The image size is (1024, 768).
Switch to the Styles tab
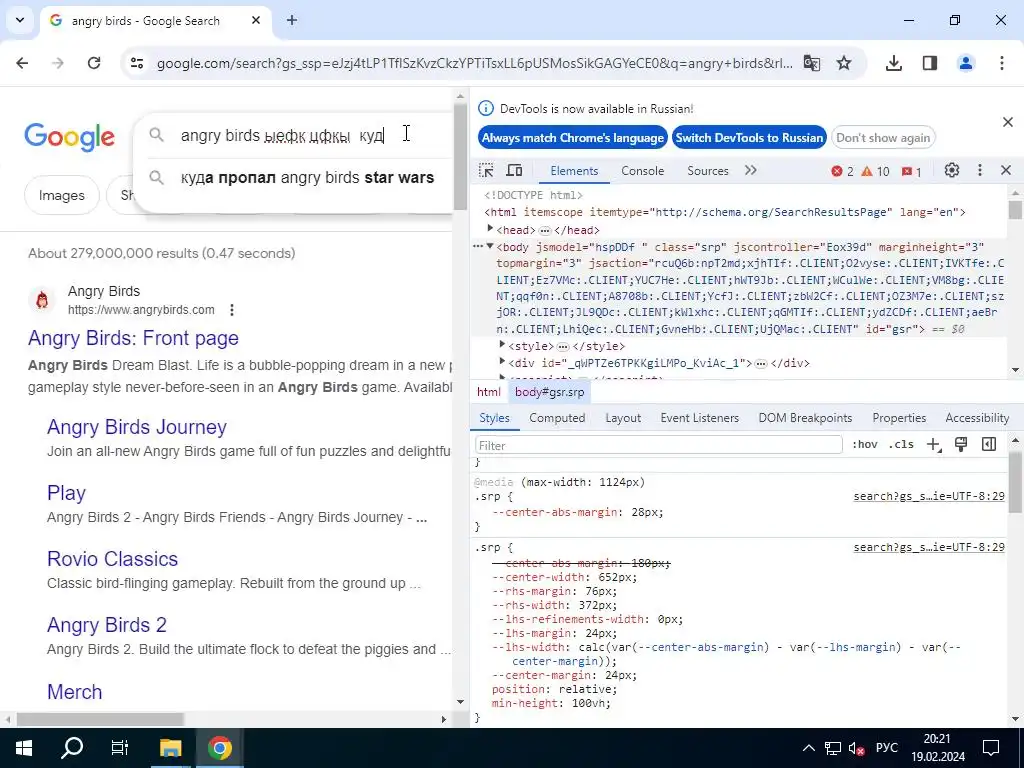pyautogui.click(x=494, y=418)
